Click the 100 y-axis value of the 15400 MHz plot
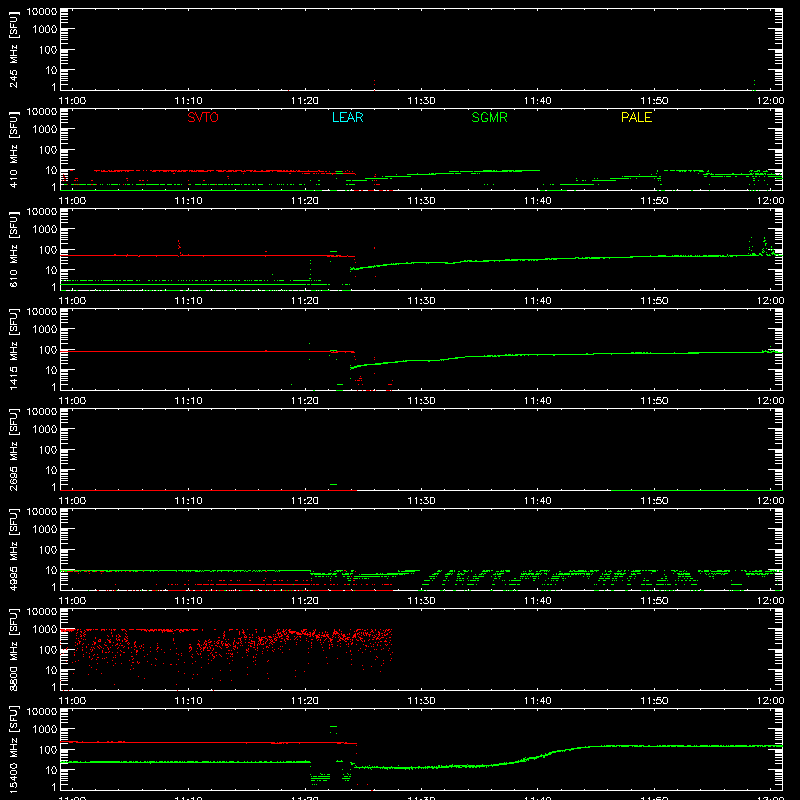 pos(48,750)
